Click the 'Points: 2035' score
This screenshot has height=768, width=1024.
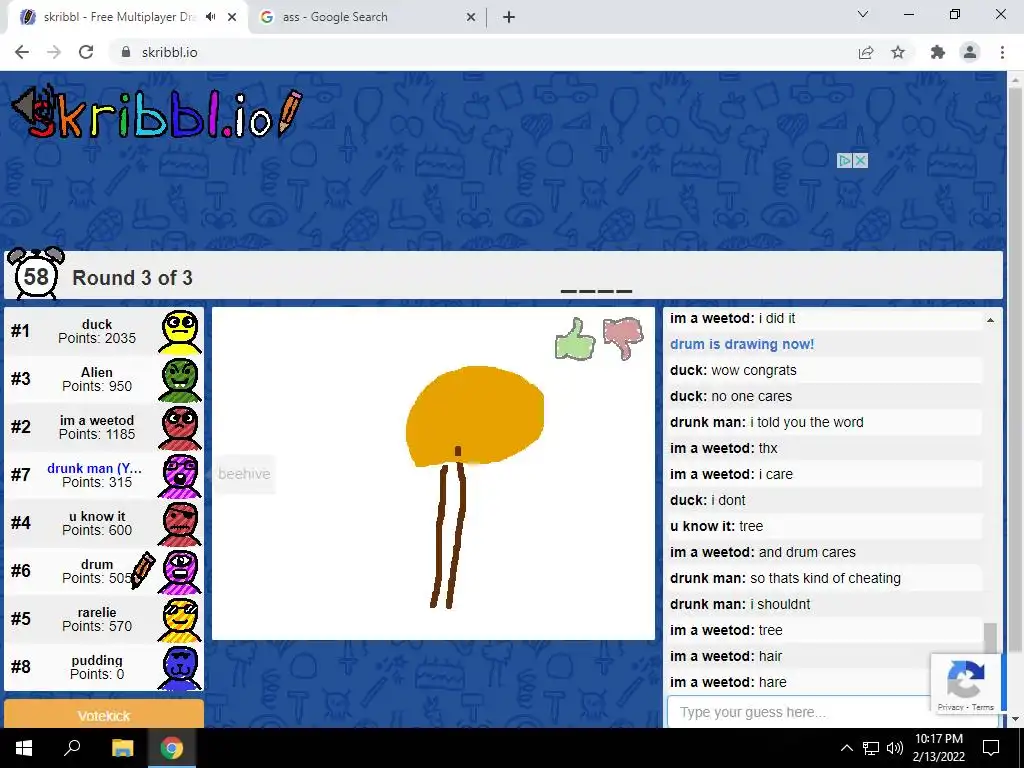tap(97, 338)
